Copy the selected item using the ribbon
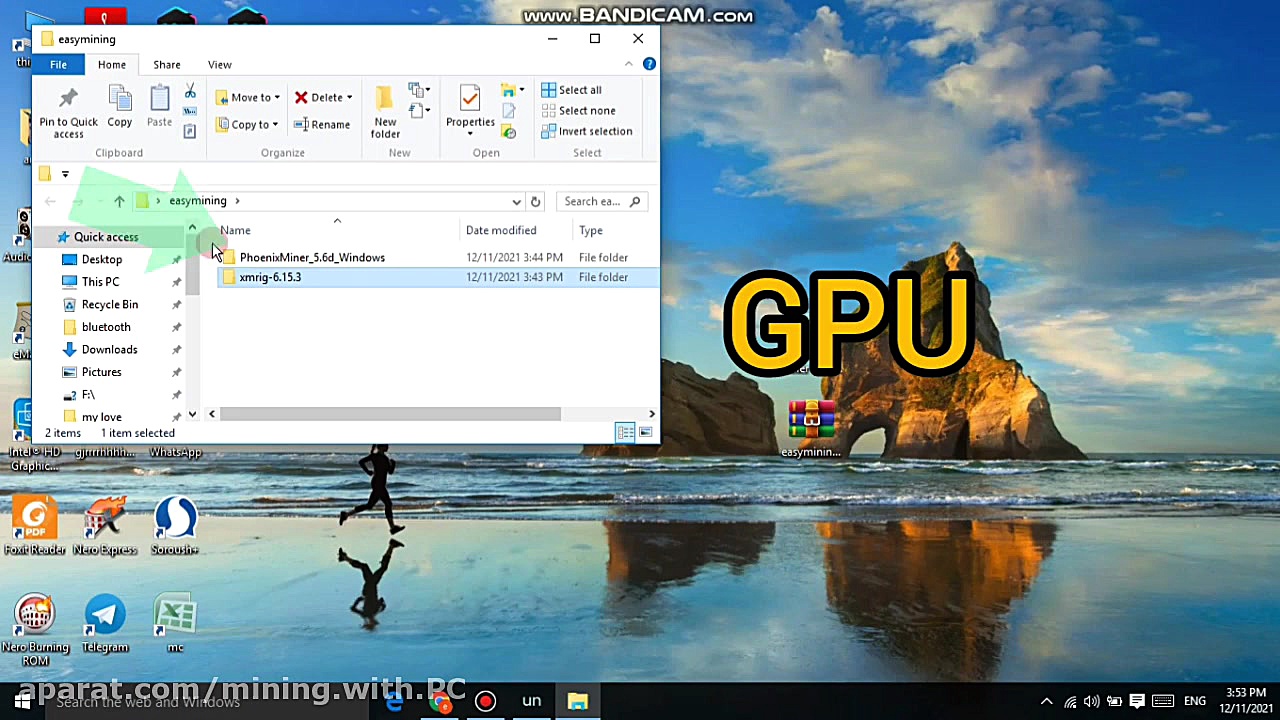 [x=119, y=108]
